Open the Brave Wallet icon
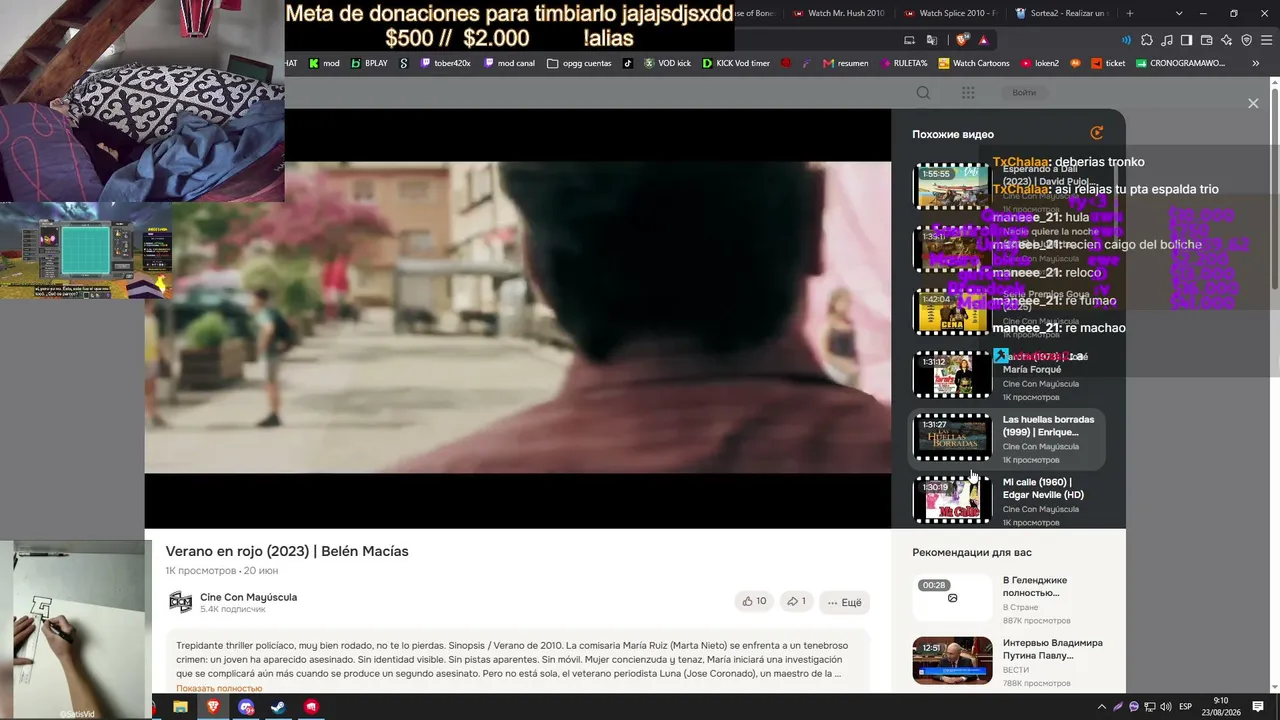Screen dimensions: 1280x720 point(1206,40)
